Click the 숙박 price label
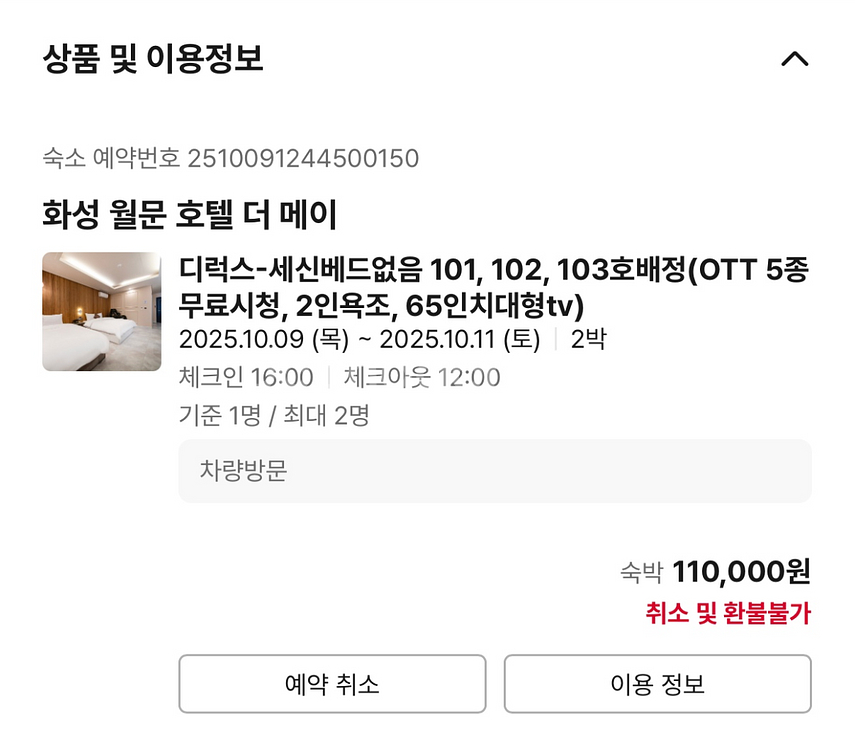Image resolution: width=855 pixels, height=750 pixels. point(642,573)
